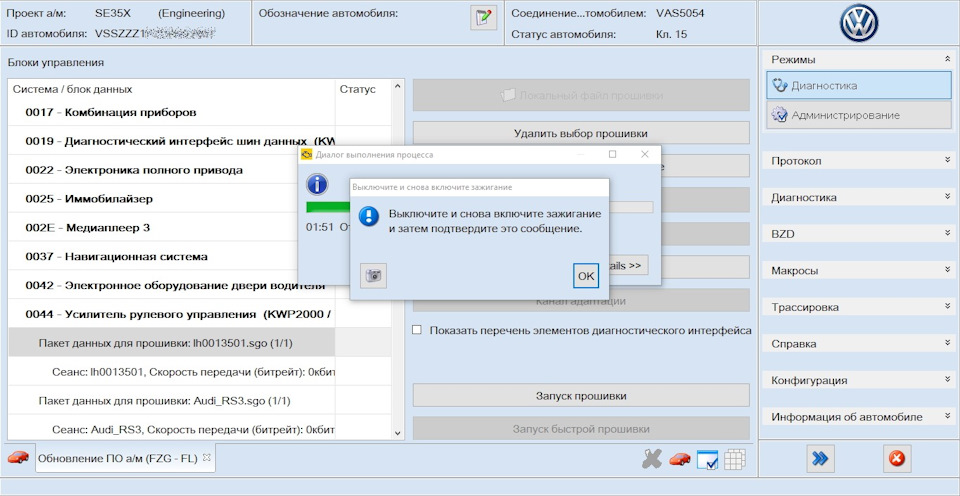
Task: Click the green progress bar in process dialog
Action: coord(328,207)
